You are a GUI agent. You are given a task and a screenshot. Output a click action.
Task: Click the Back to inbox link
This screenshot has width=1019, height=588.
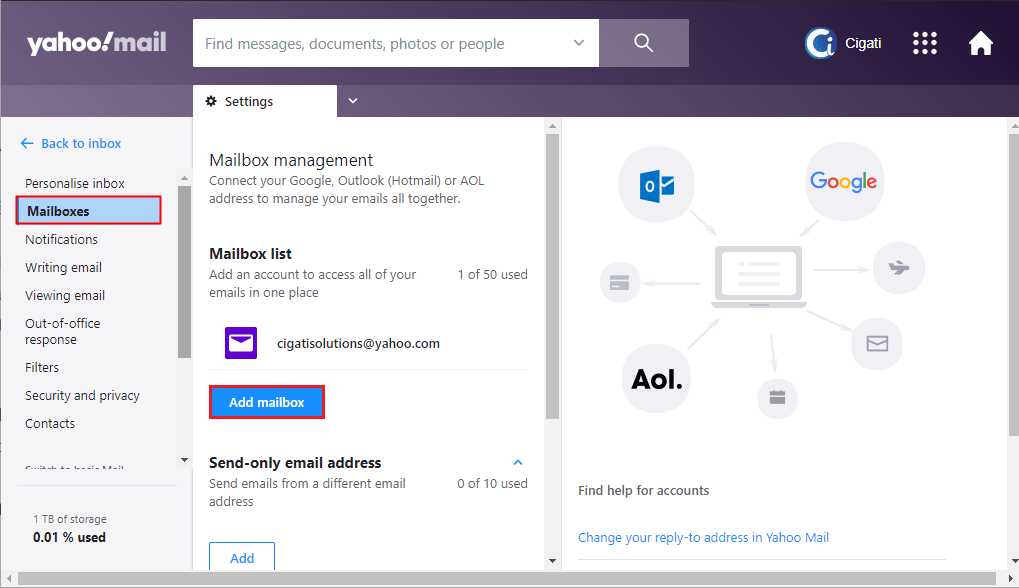(81, 143)
